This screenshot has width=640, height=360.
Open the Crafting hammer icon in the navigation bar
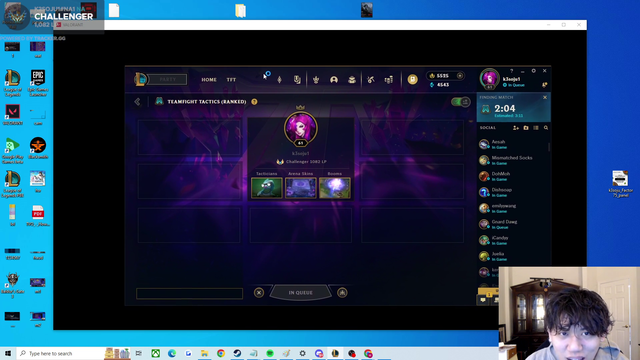371,80
